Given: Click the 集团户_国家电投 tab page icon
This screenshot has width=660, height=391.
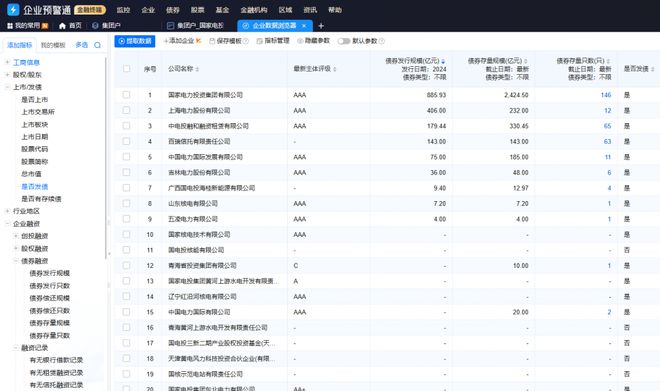Looking at the screenshot, I should (170, 26).
